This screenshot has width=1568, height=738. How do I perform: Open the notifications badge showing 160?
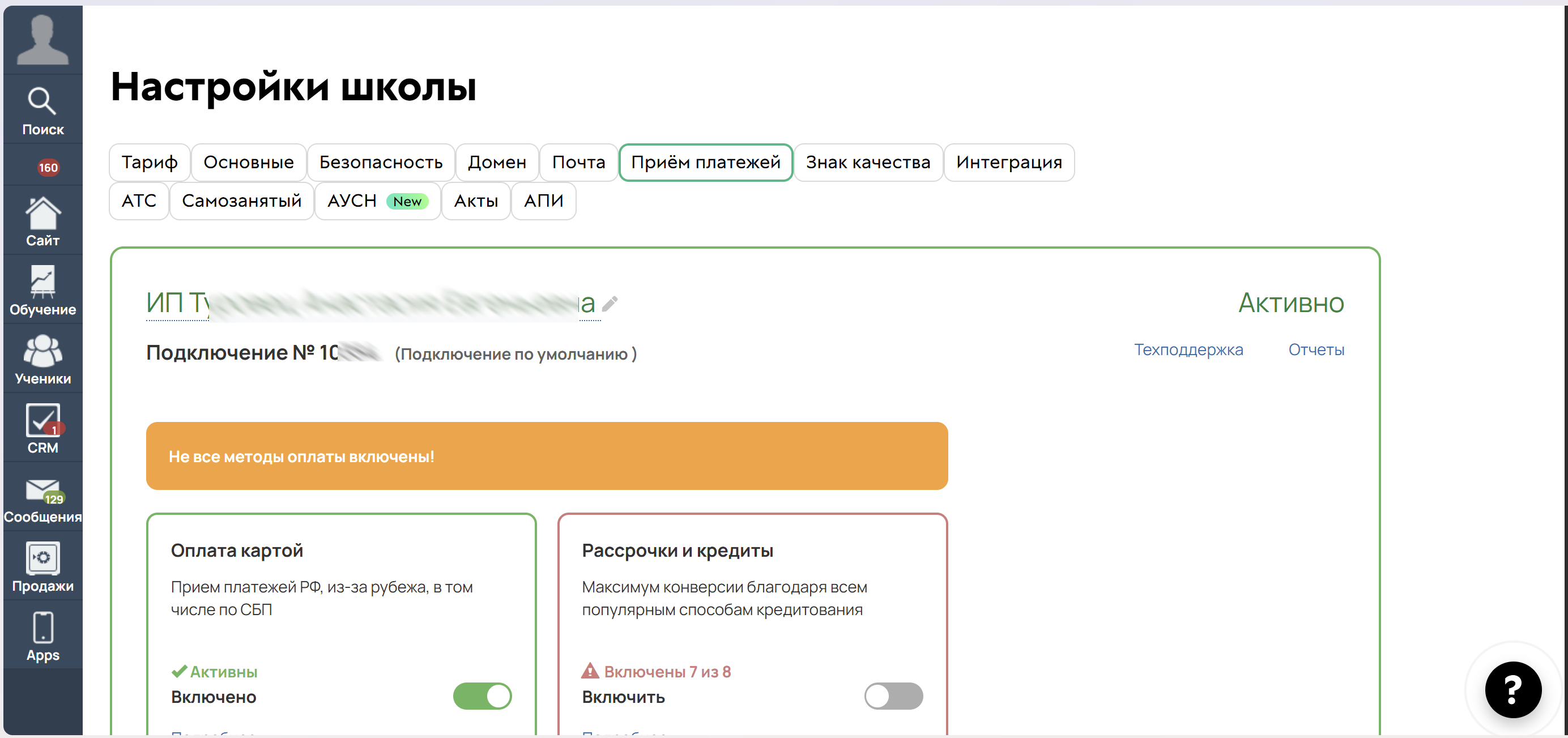pos(48,167)
